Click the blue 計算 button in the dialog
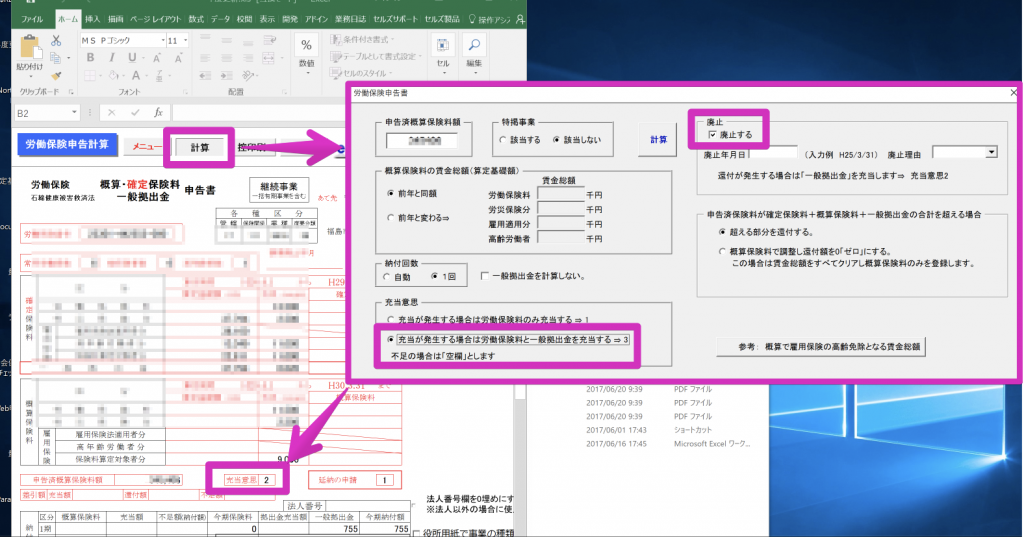The image size is (1024, 537). click(658, 139)
